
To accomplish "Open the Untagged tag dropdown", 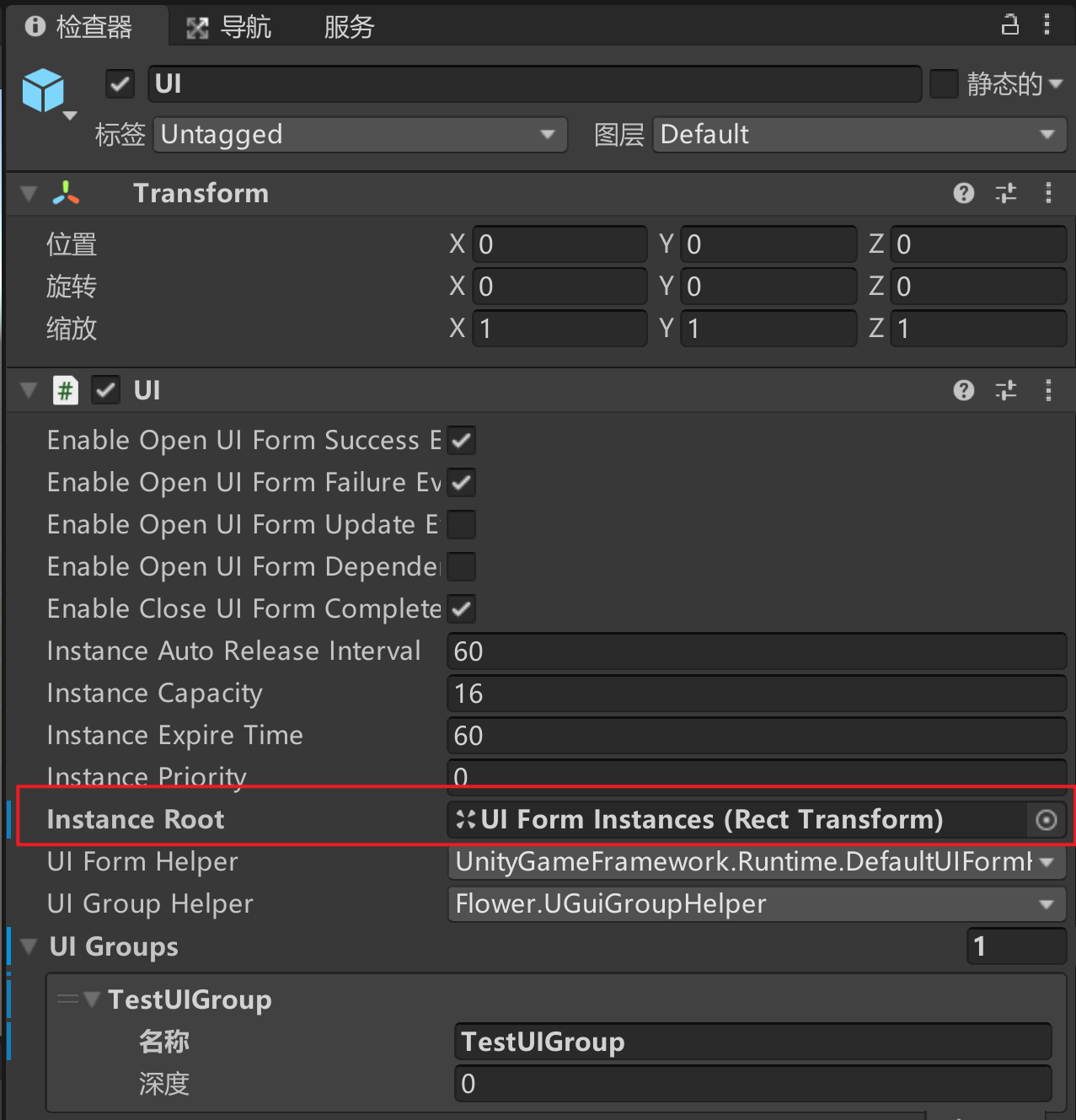I will click(x=361, y=135).
